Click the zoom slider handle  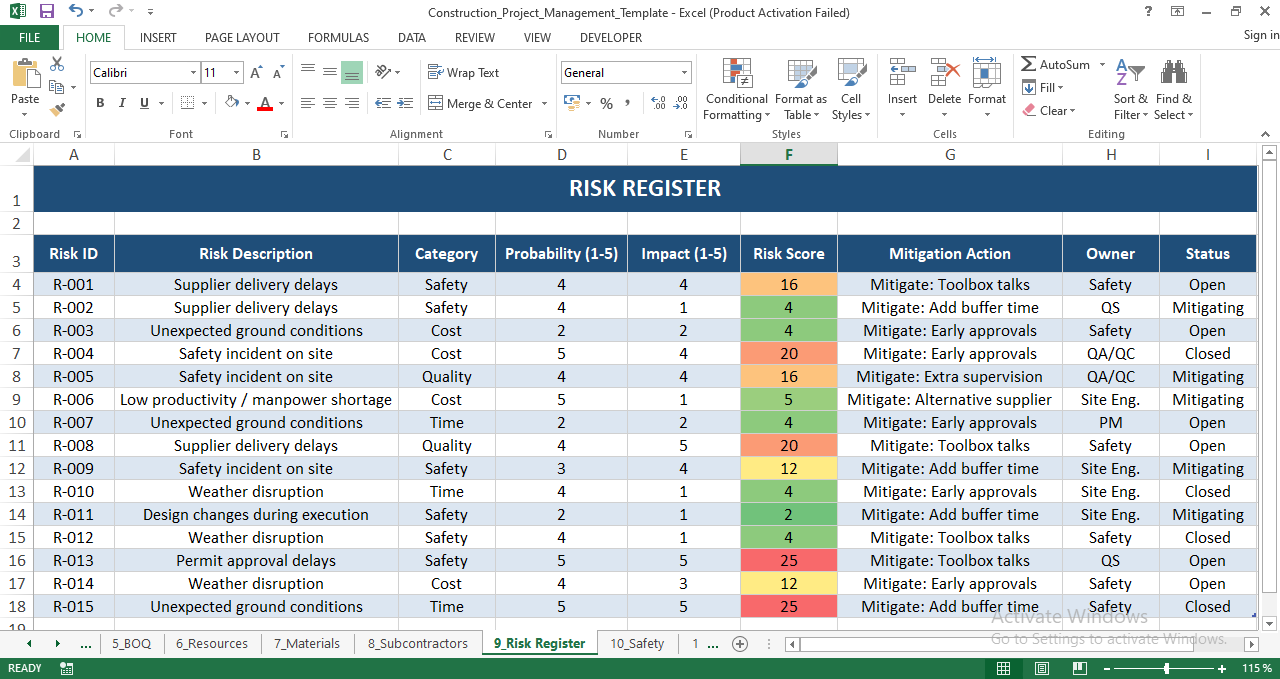point(1166,668)
